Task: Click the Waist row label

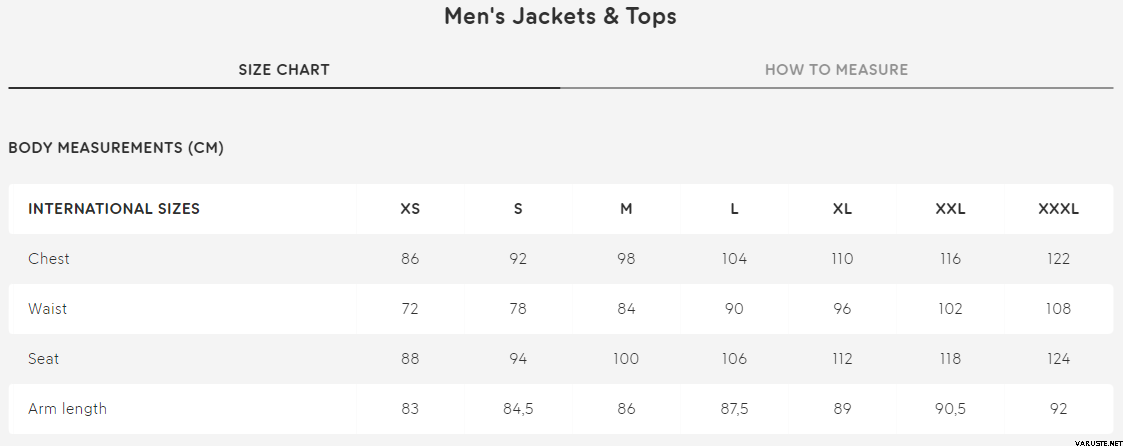Action: (x=47, y=309)
